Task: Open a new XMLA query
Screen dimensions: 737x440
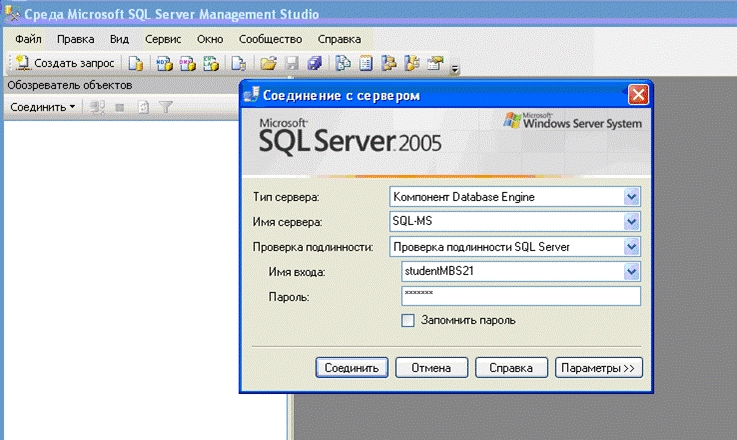Action: coord(211,63)
